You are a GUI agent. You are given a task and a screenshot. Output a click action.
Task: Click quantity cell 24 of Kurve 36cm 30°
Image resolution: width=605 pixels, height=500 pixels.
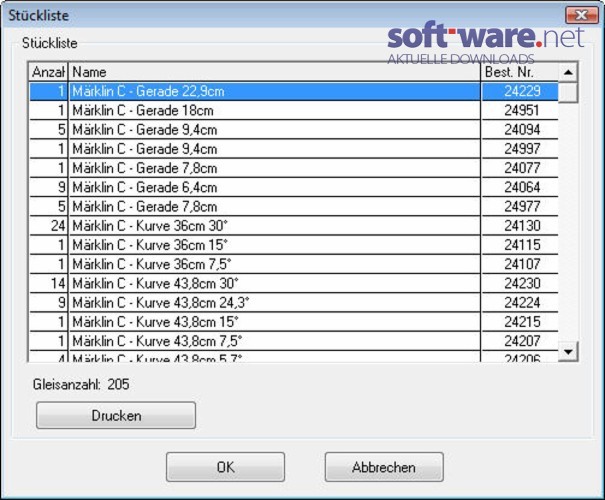(x=49, y=226)
